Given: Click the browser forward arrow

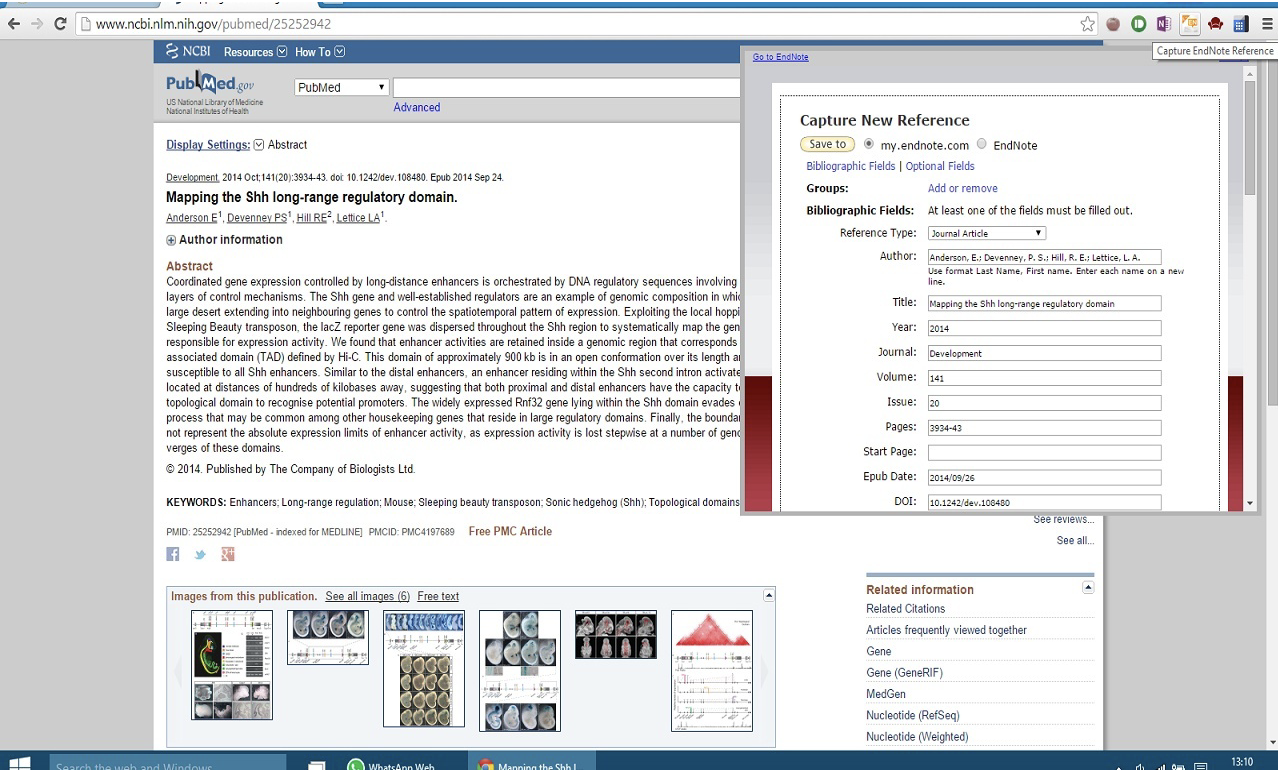Looking at the screenshot, I should (37, 24).
